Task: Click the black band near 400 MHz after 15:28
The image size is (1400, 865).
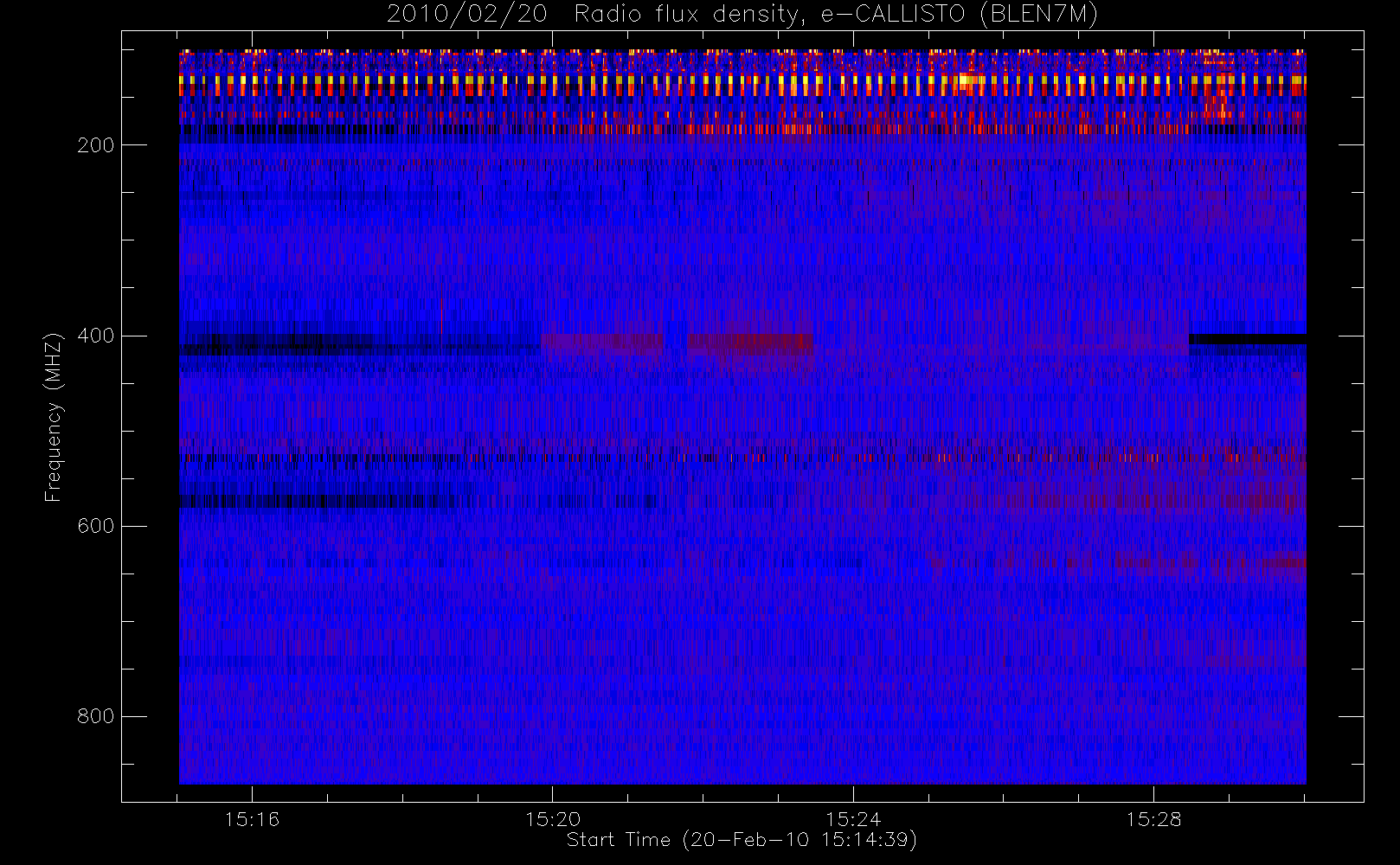Action: pyautogui.click(x=1248, y=339)
